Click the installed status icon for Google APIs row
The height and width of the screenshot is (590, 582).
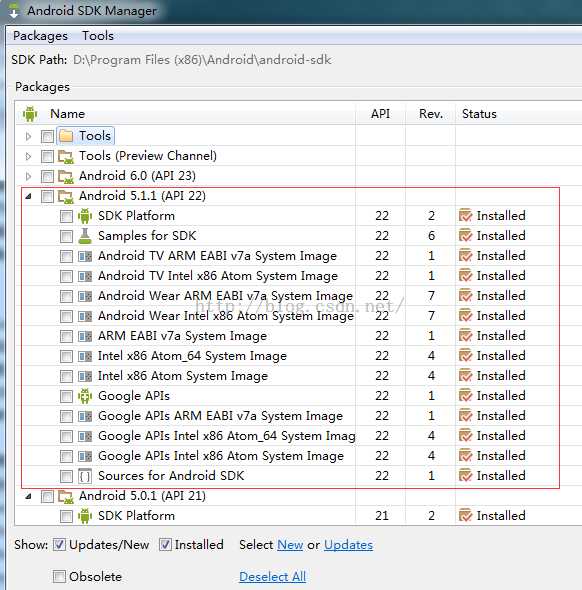[x=465, y=396]
